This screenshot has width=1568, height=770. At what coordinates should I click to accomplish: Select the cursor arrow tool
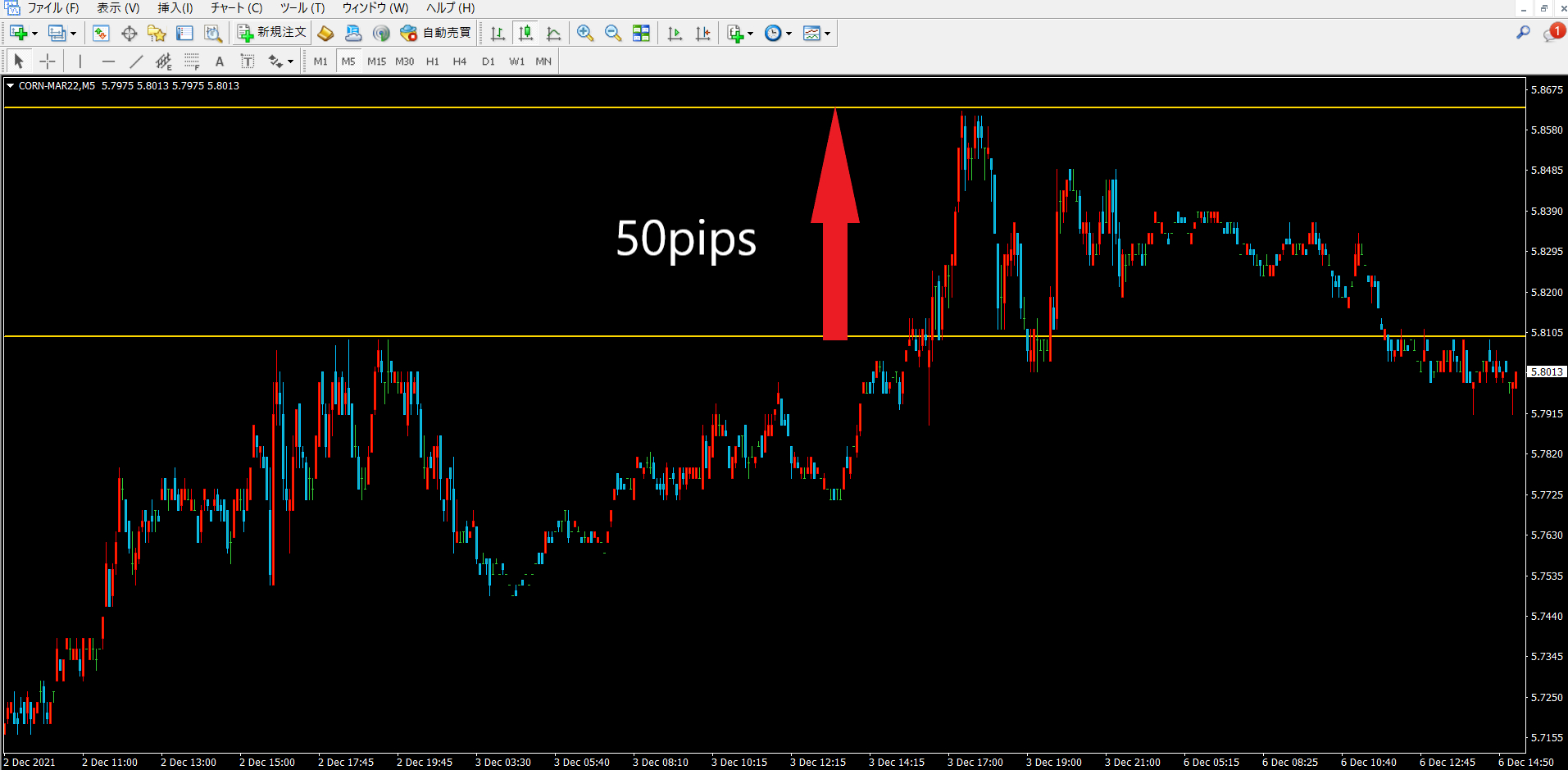pos(19,61)
